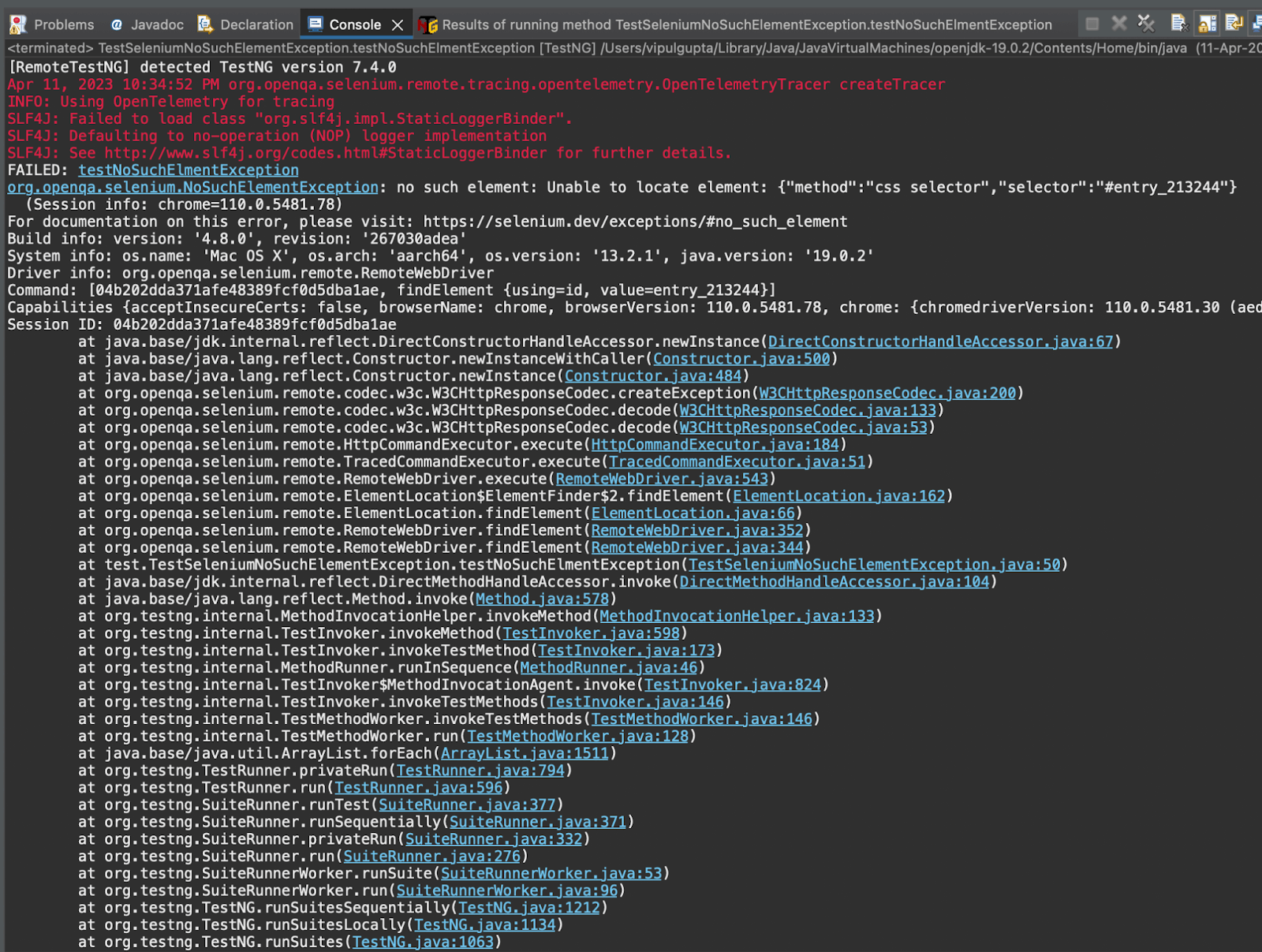The width and height of the screenshot is (1262, 952).
Task: Click the Problems tab icon
Action: tap(17, 24)
